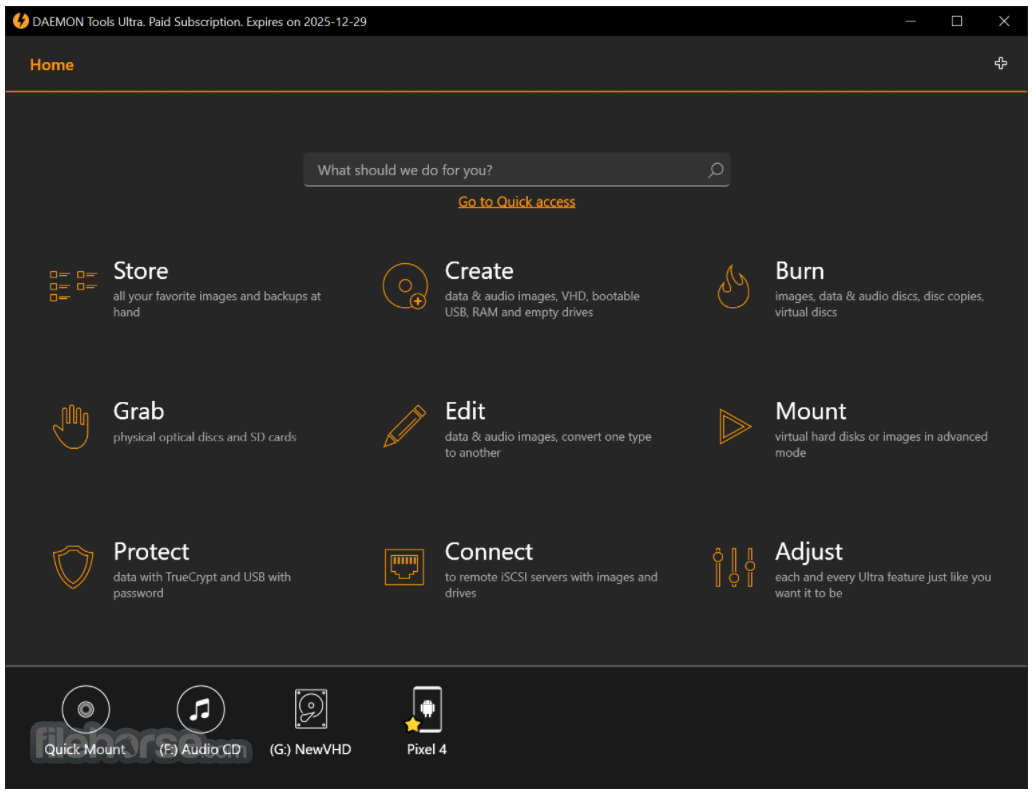Open the Mount section title
Viewport: 1033px width, 794px height.
click(x=810, y=411)
